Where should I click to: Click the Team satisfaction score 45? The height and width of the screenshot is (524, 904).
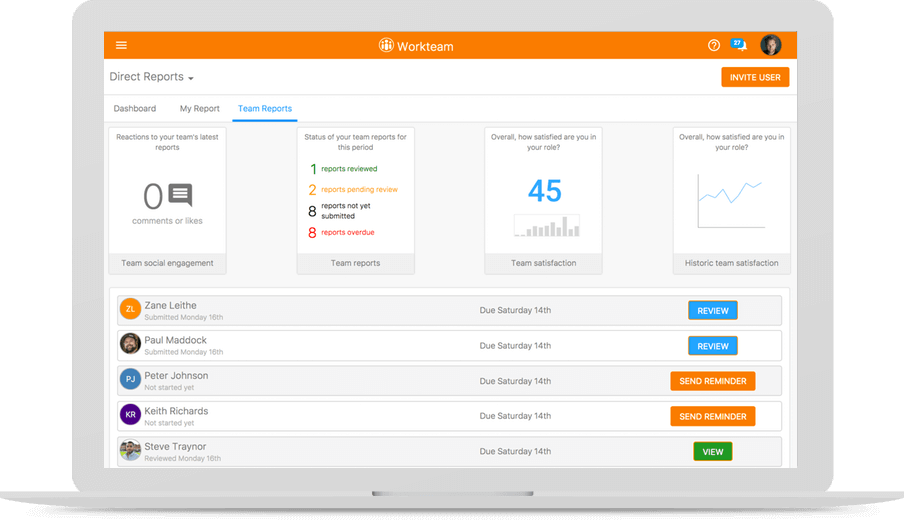coord(544,191)
